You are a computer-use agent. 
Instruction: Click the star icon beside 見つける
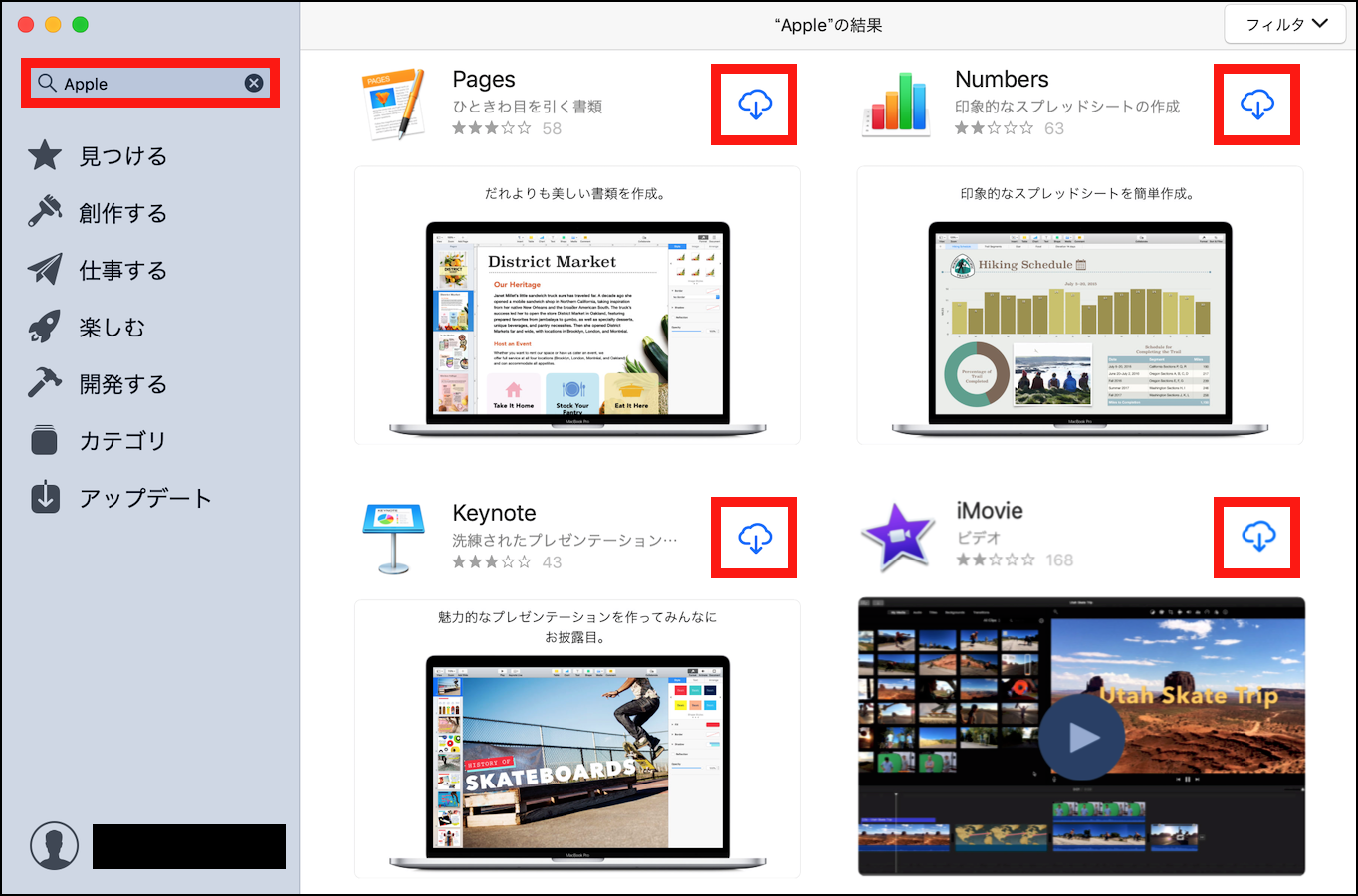45,155
